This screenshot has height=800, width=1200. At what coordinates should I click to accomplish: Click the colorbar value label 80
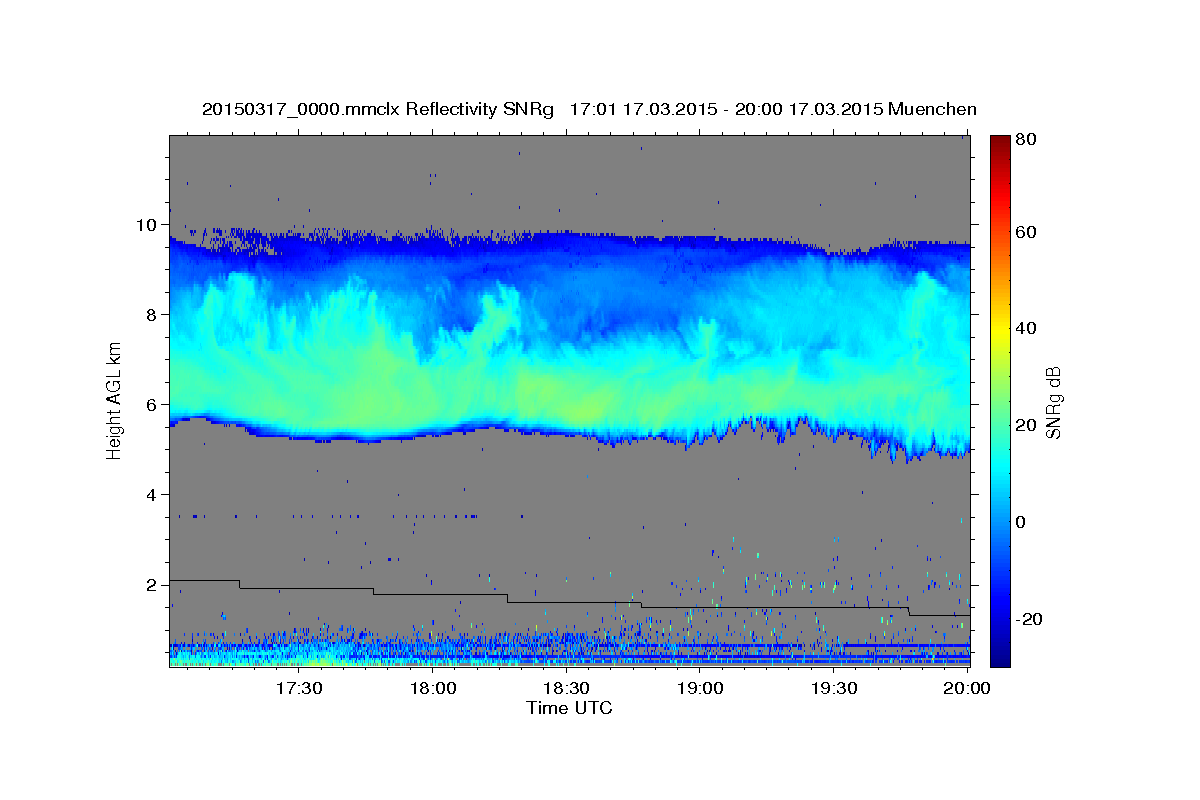tap(1025, 140)
